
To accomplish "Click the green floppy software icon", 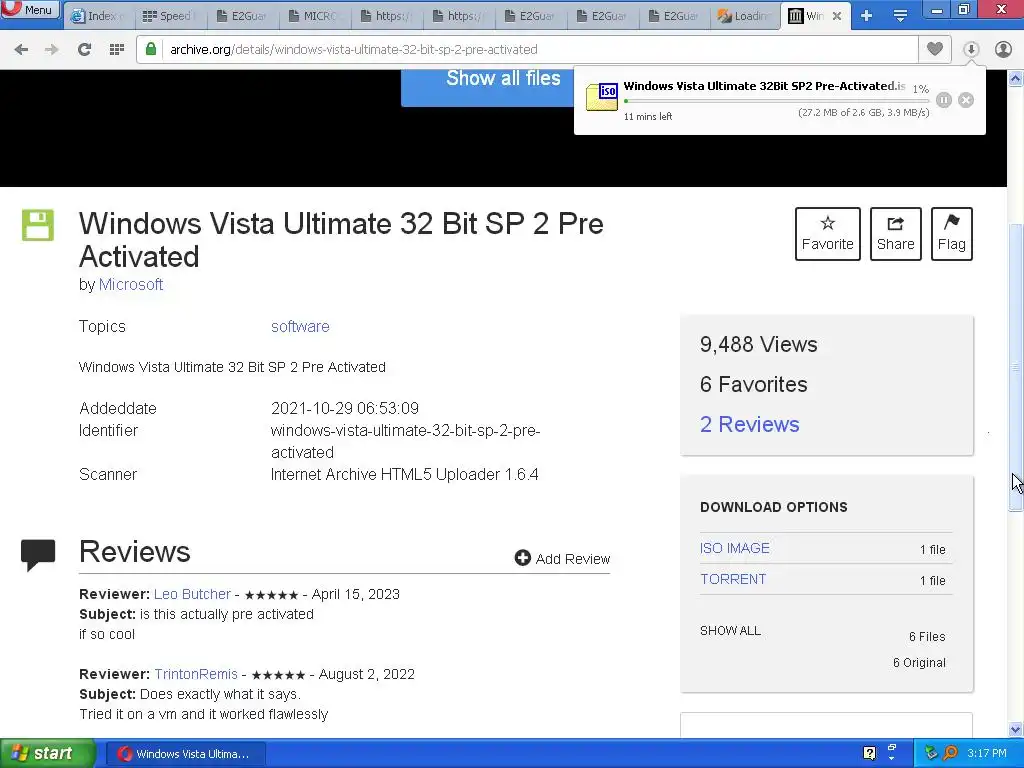I will [38, 225].
